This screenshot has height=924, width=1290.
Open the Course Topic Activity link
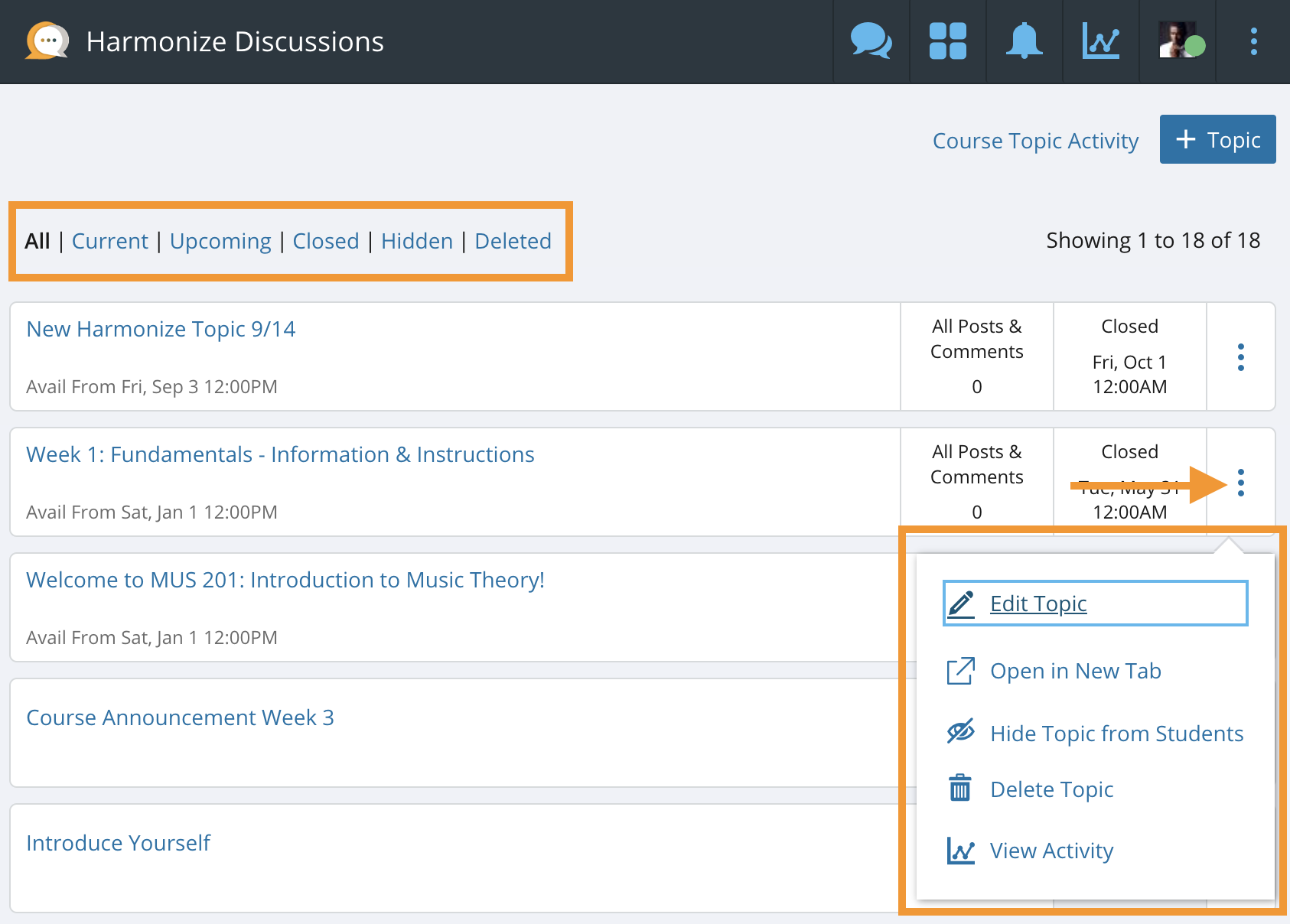pos(1035,141)
